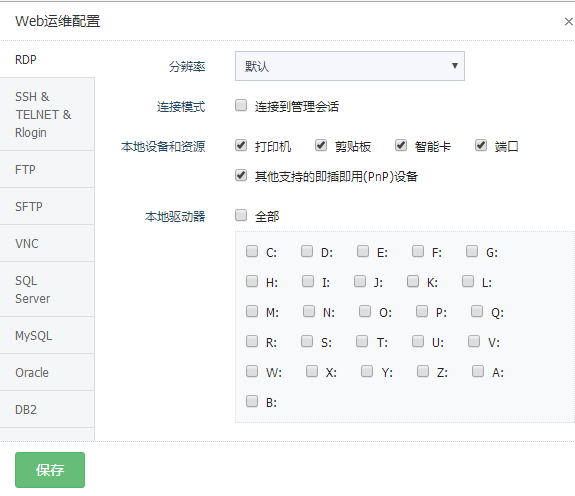Open the 分辨率 dropdown
Image resolution: width=575 pixels, height=496 pixels.
tap(350, 66)
